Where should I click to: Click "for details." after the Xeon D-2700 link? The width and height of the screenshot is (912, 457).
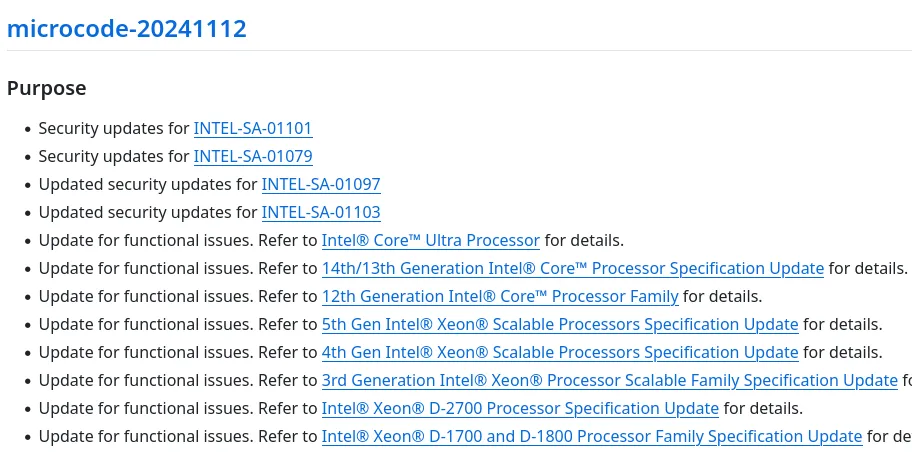(x=763, y=408)
